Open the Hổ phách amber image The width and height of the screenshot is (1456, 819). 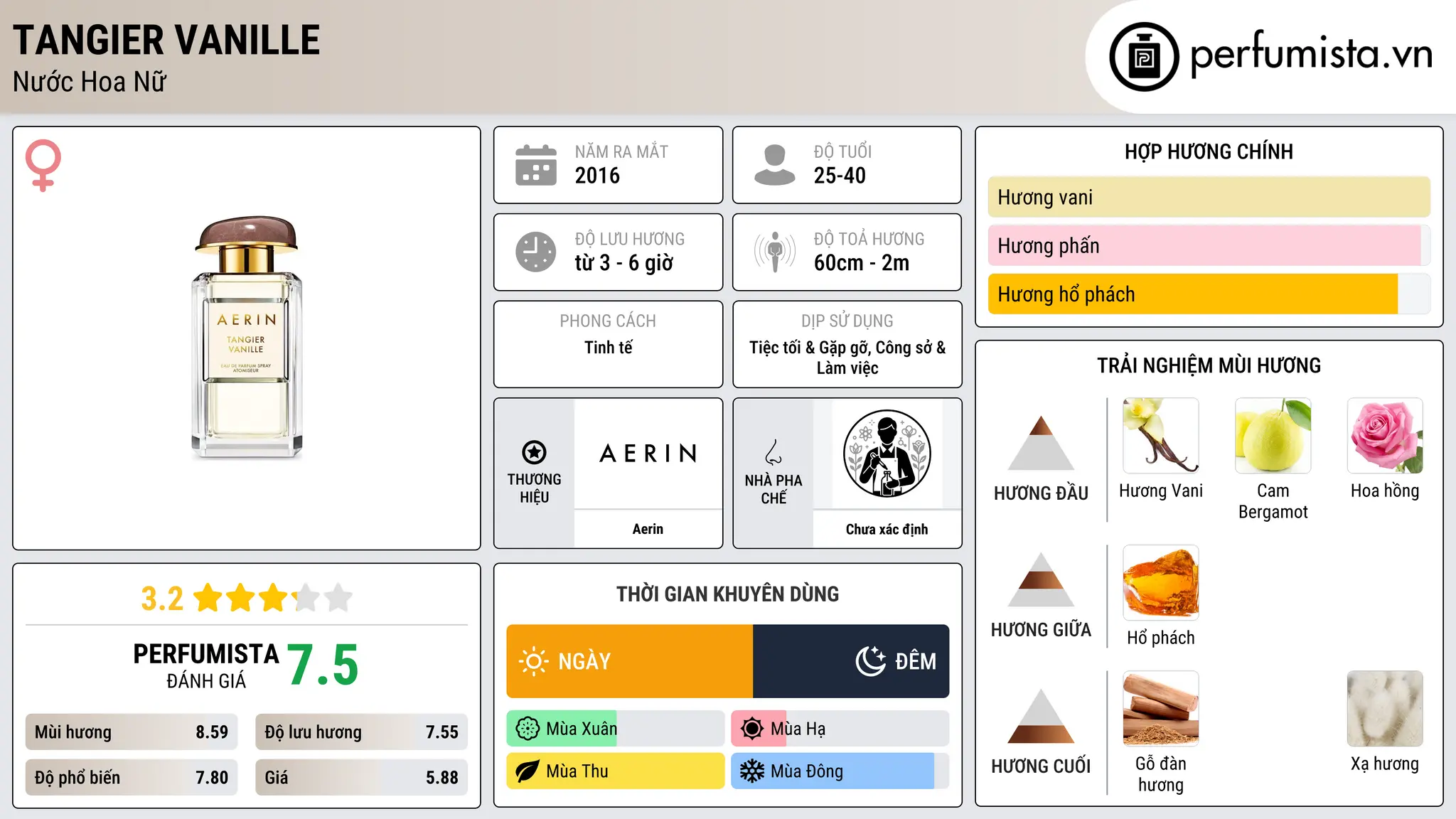click(x=1161, y=583)
